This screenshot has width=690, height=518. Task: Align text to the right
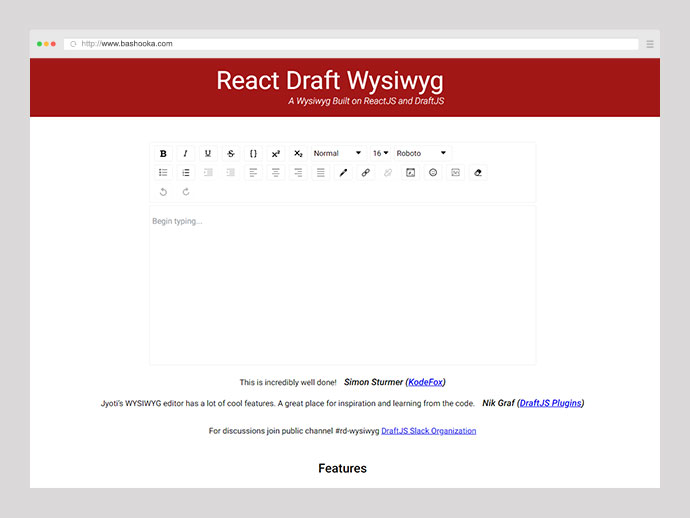(298, 173)
